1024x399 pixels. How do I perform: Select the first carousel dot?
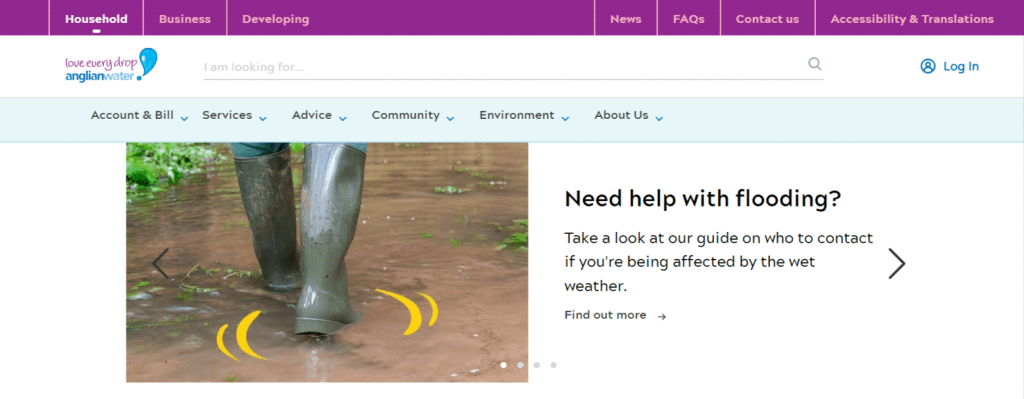coord(504,365)
